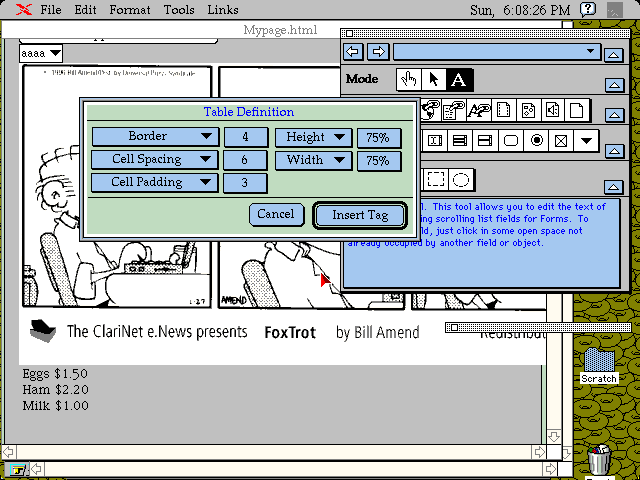Open the Links menu
The image size is (640, 480).
tap(224, 10)
